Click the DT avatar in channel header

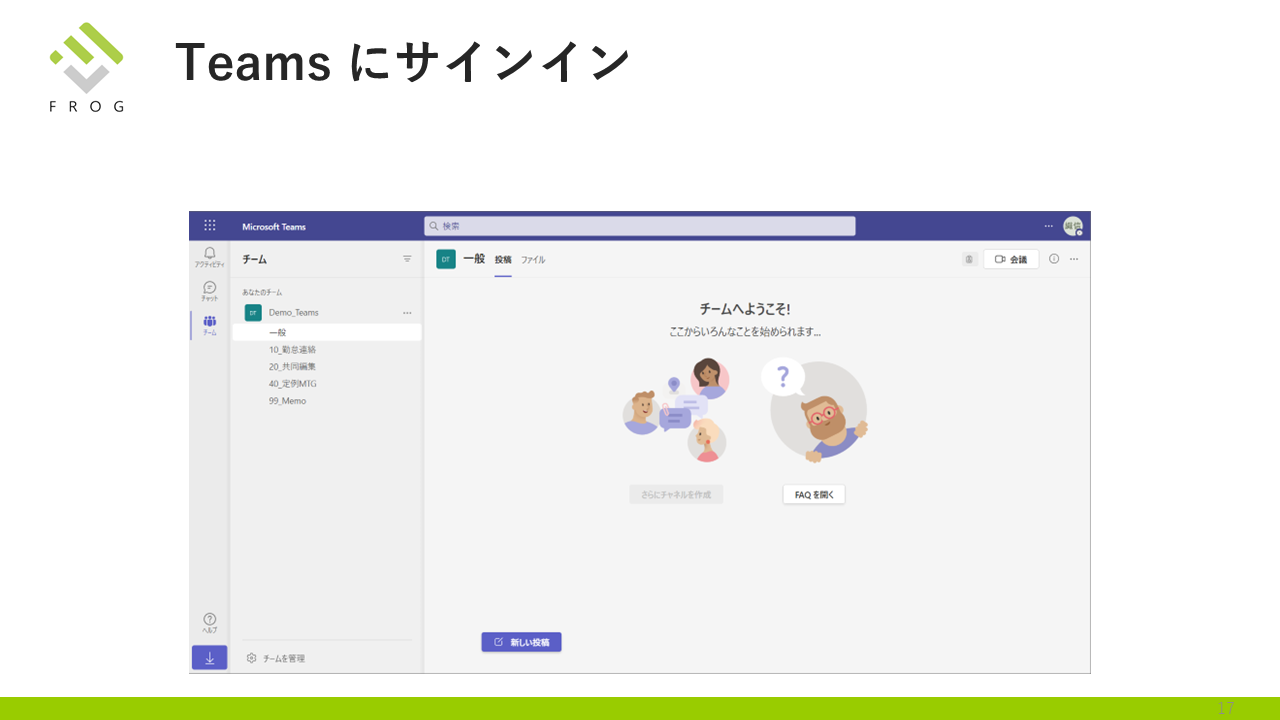446,259
